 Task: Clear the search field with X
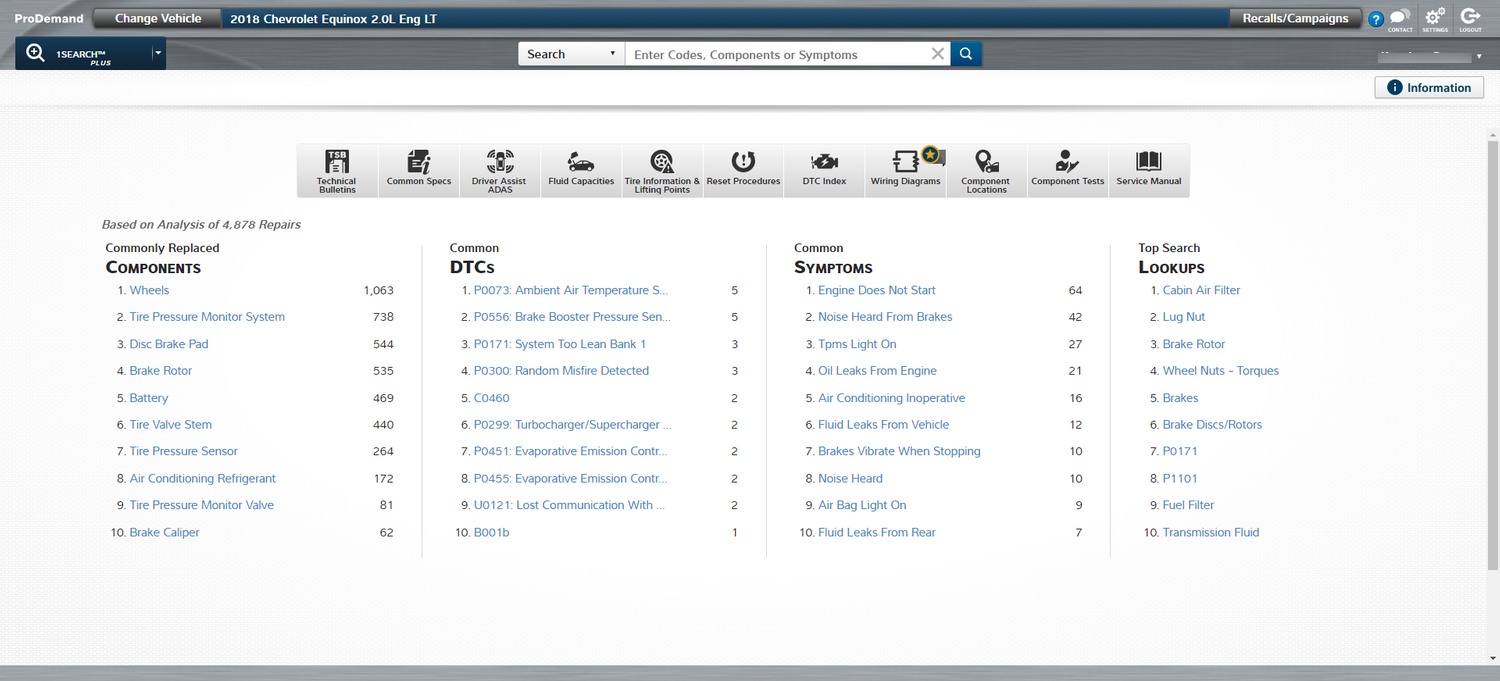click(937, 54)
